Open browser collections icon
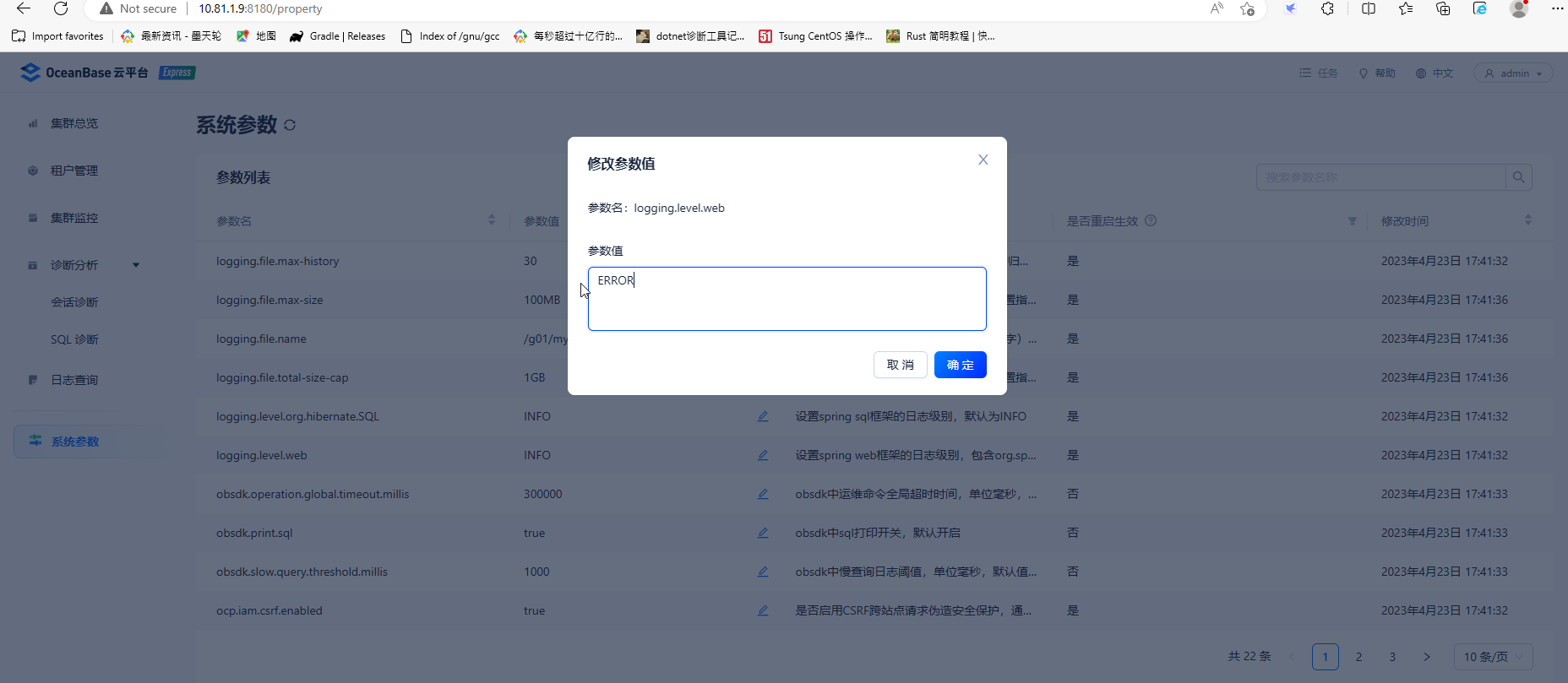Screen dimensions: 1568x683 pos(1443,8)
